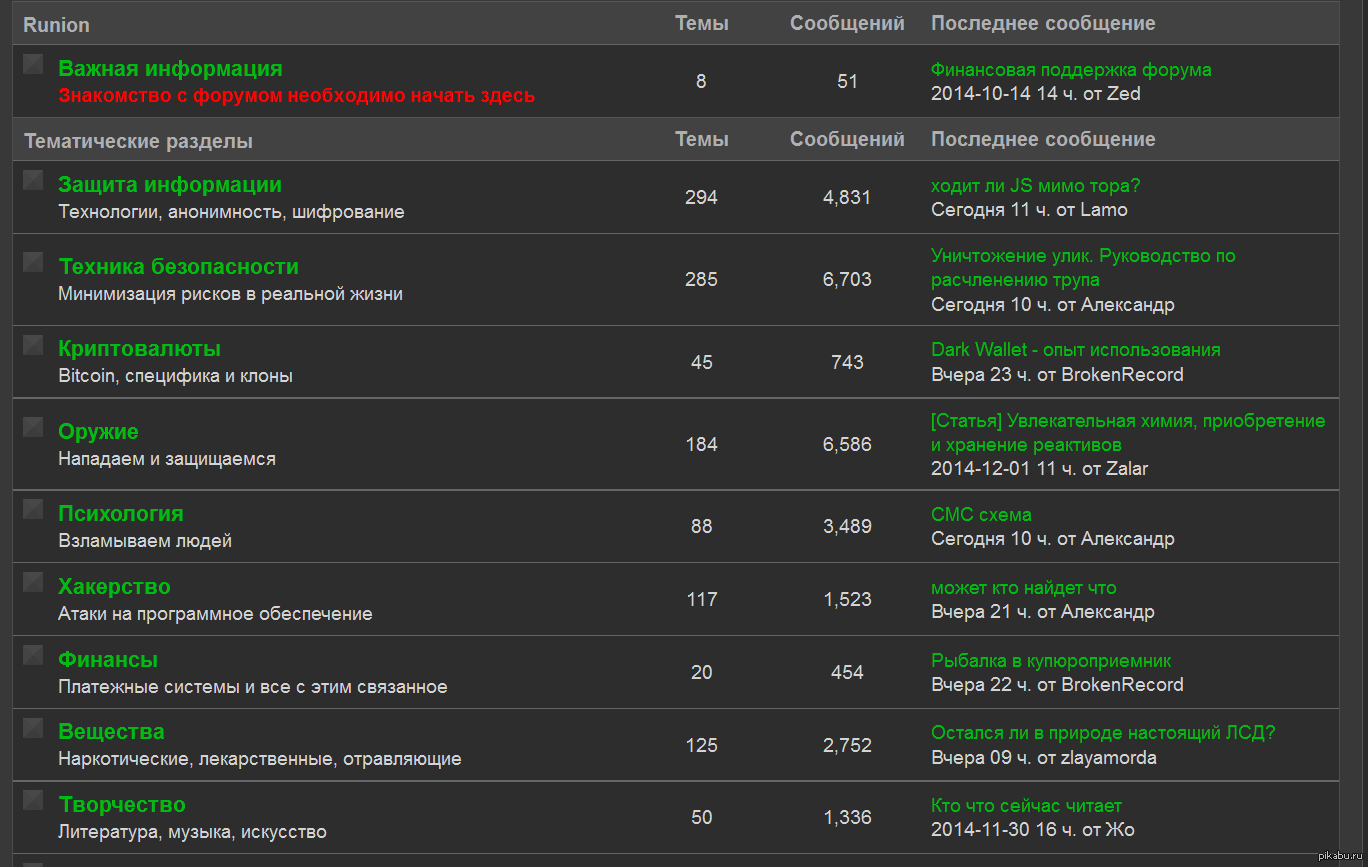The width and height of the screenshot is (1368, 867).
Task: Open 'Dark Wallet - опыт использования' thread
Action: point(1075,350)
